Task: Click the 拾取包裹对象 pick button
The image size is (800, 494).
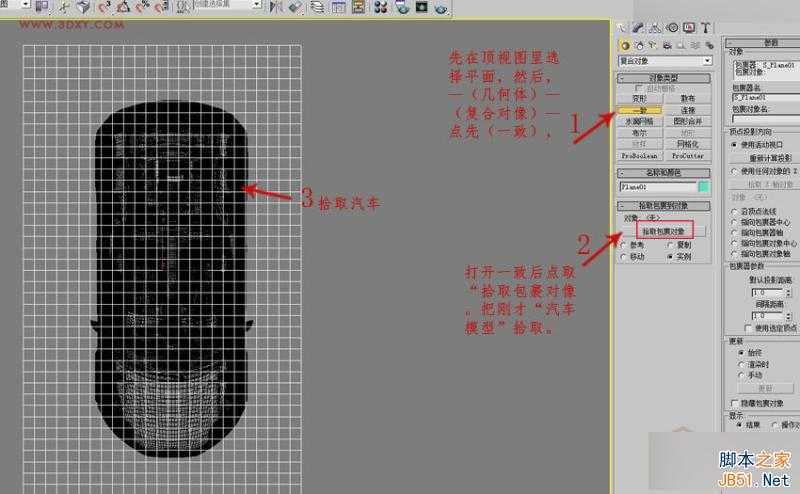Action: 665,231
